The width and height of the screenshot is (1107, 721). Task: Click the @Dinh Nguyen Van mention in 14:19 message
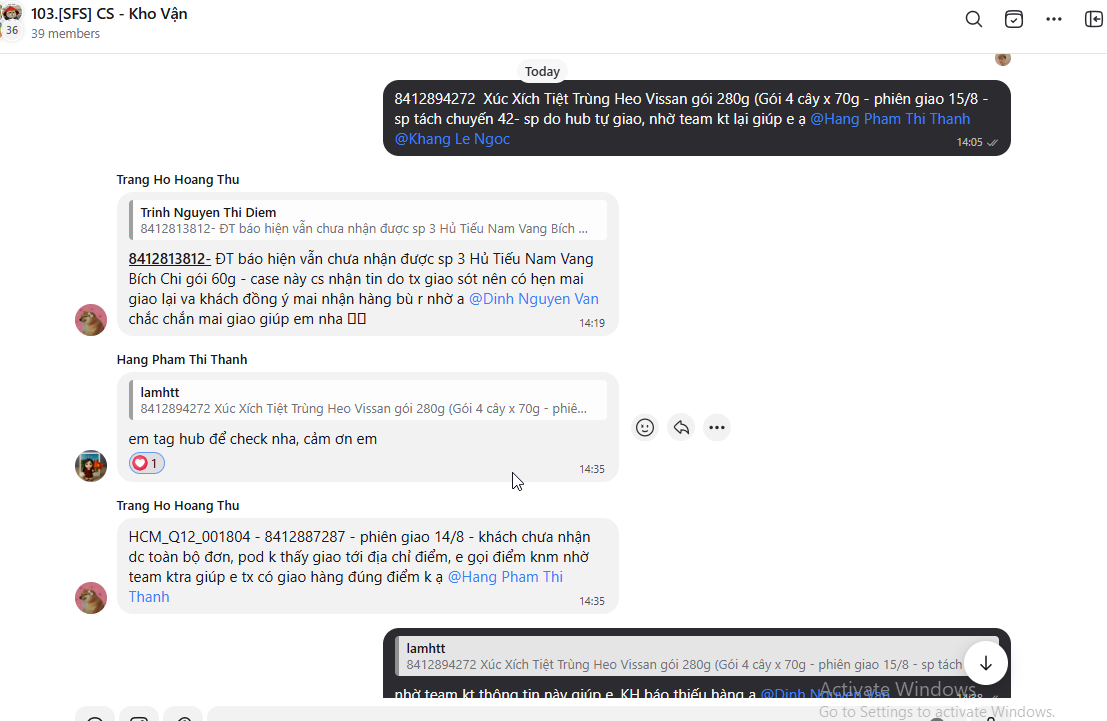(x=534, y=299)
